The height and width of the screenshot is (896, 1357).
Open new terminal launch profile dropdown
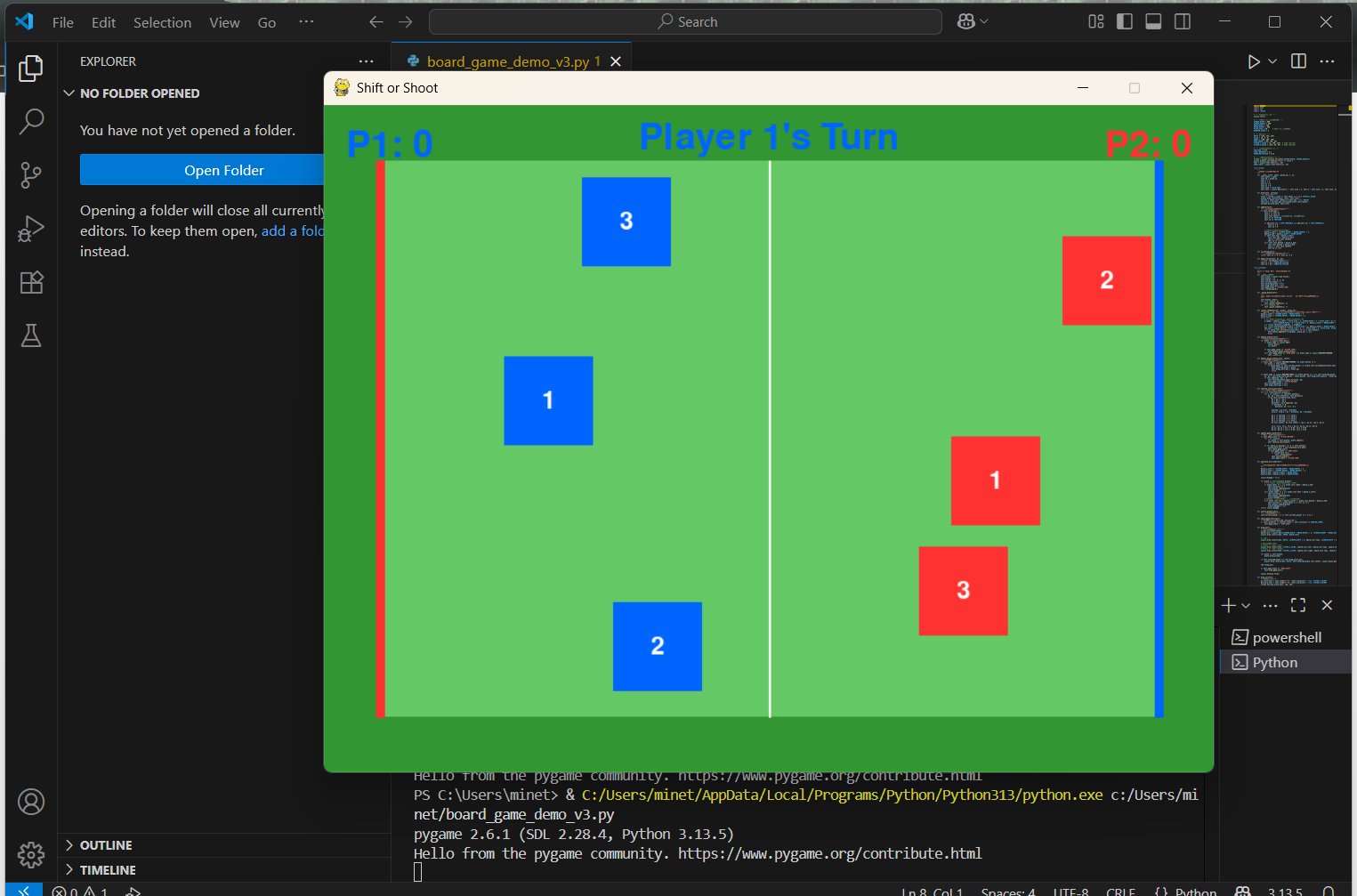click(1246, 605)
